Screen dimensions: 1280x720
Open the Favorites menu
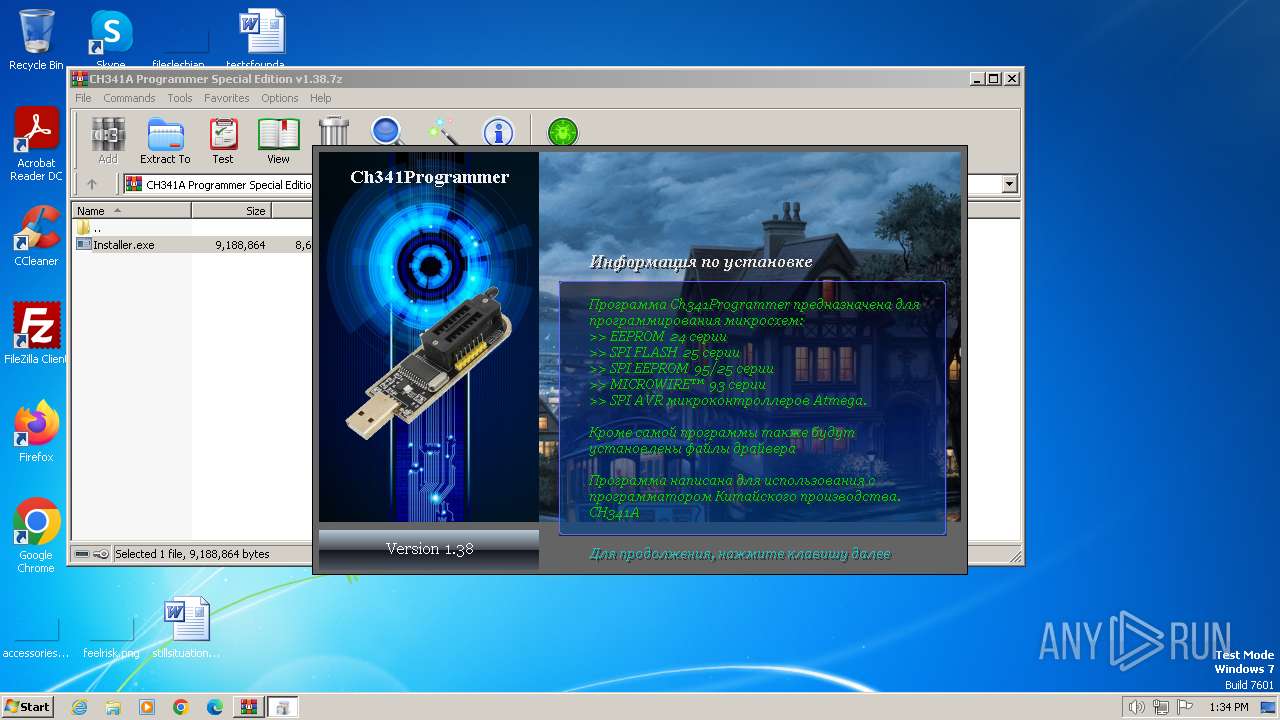(x=227, y=98)
